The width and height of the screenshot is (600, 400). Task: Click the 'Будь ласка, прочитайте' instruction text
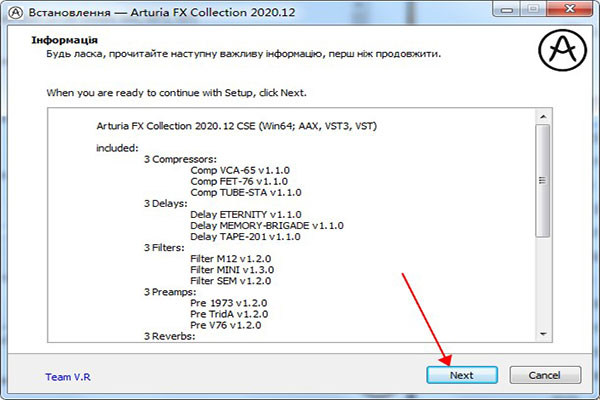pyautogui.click(x=243, y=54)
